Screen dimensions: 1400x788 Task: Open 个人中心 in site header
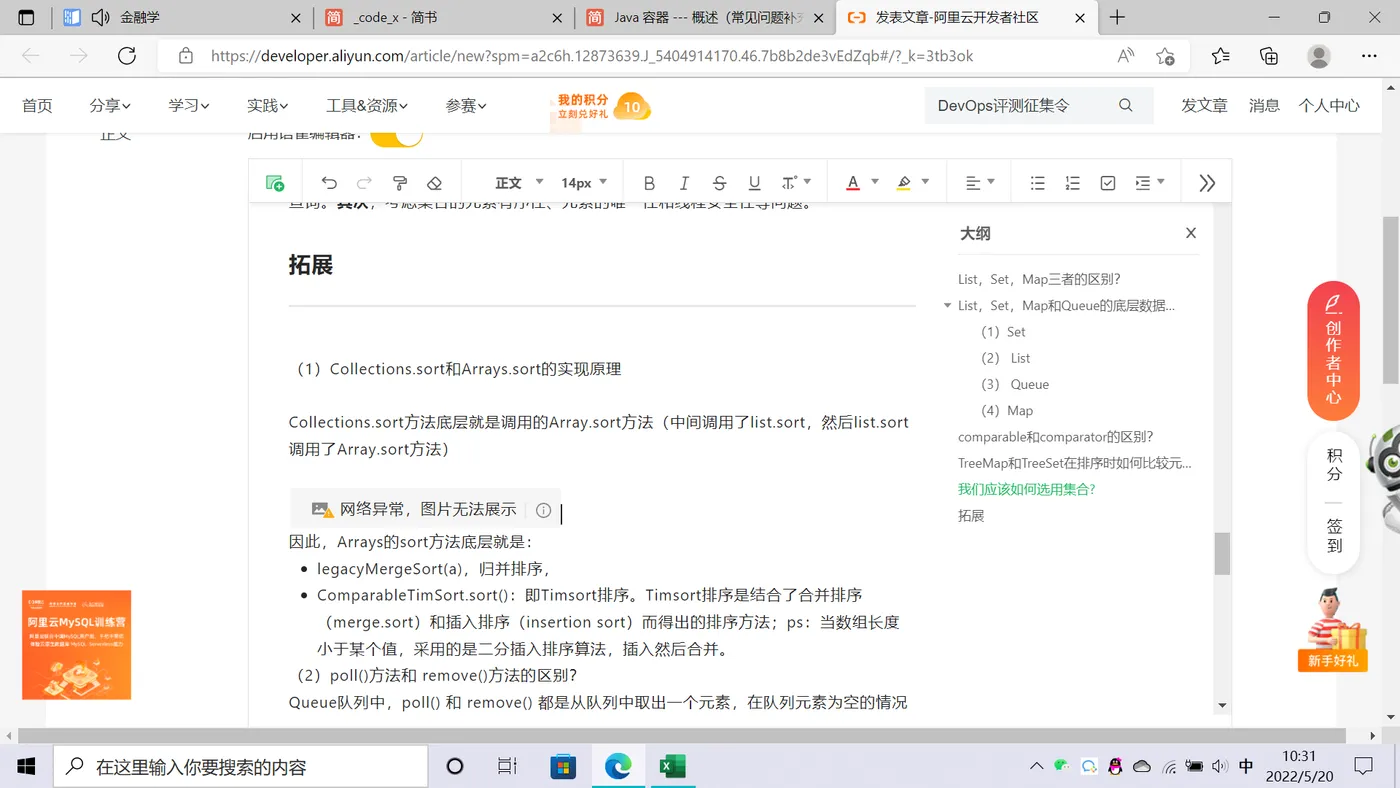coord(1329,105)
